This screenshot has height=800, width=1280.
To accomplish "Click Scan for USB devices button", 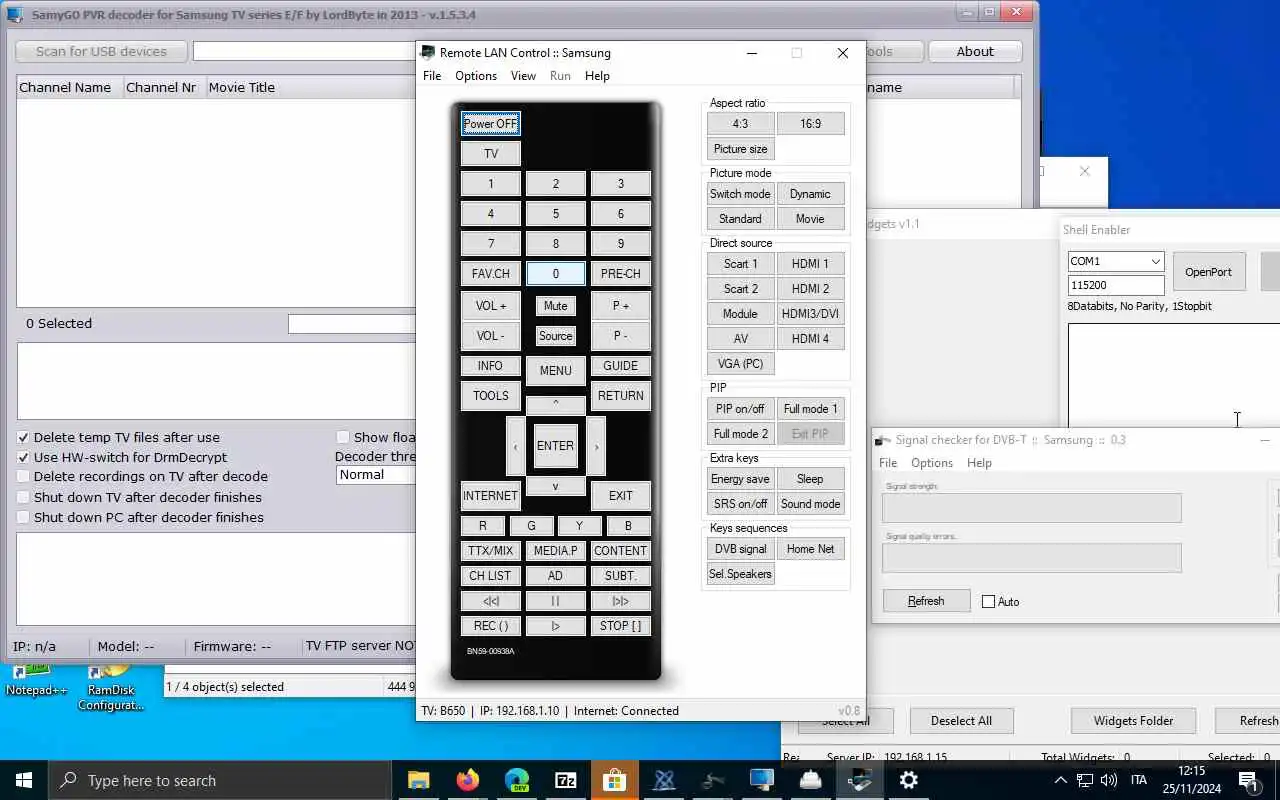I will (101, 52).
